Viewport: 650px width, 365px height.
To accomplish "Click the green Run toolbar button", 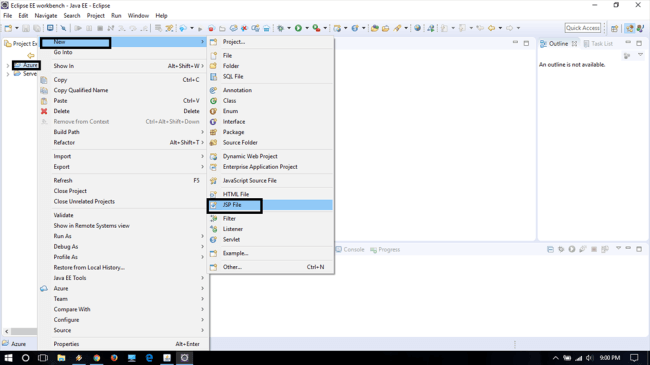I will pyautogui.click(x=298, y=28).
